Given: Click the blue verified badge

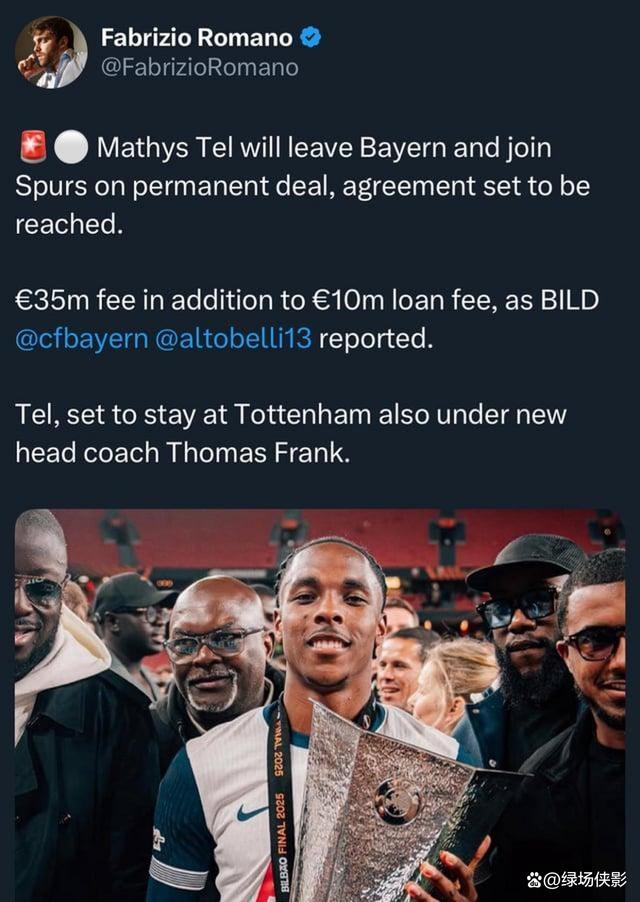Looking at the screenshot, I should tap(311, 37).
